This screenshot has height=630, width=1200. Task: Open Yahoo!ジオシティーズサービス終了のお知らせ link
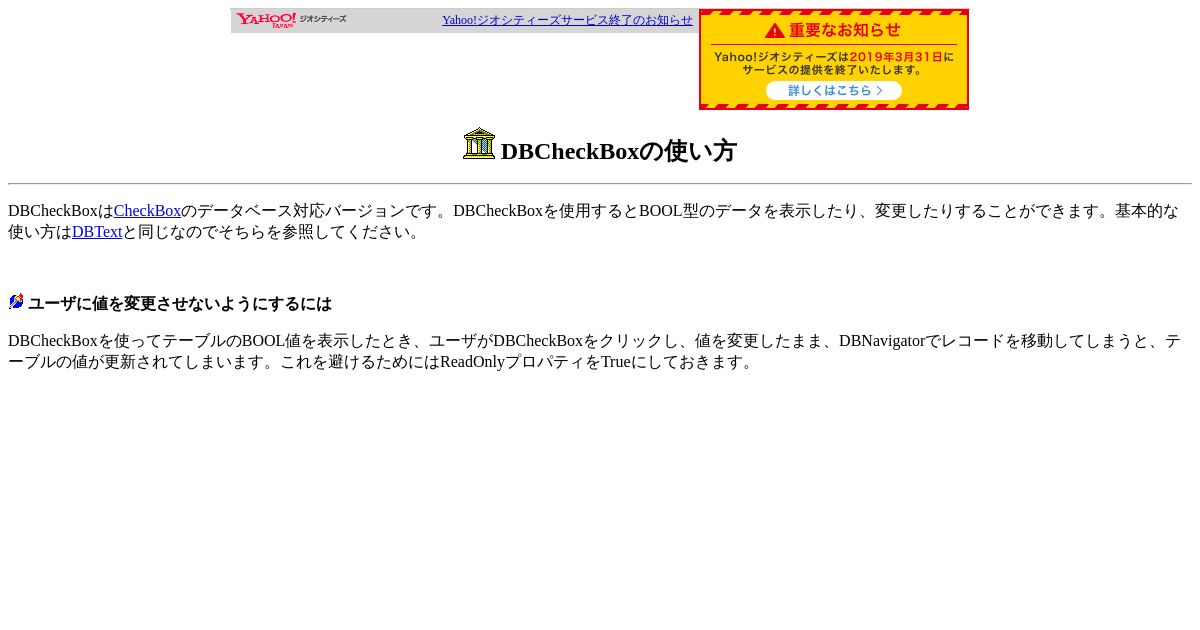567,20
